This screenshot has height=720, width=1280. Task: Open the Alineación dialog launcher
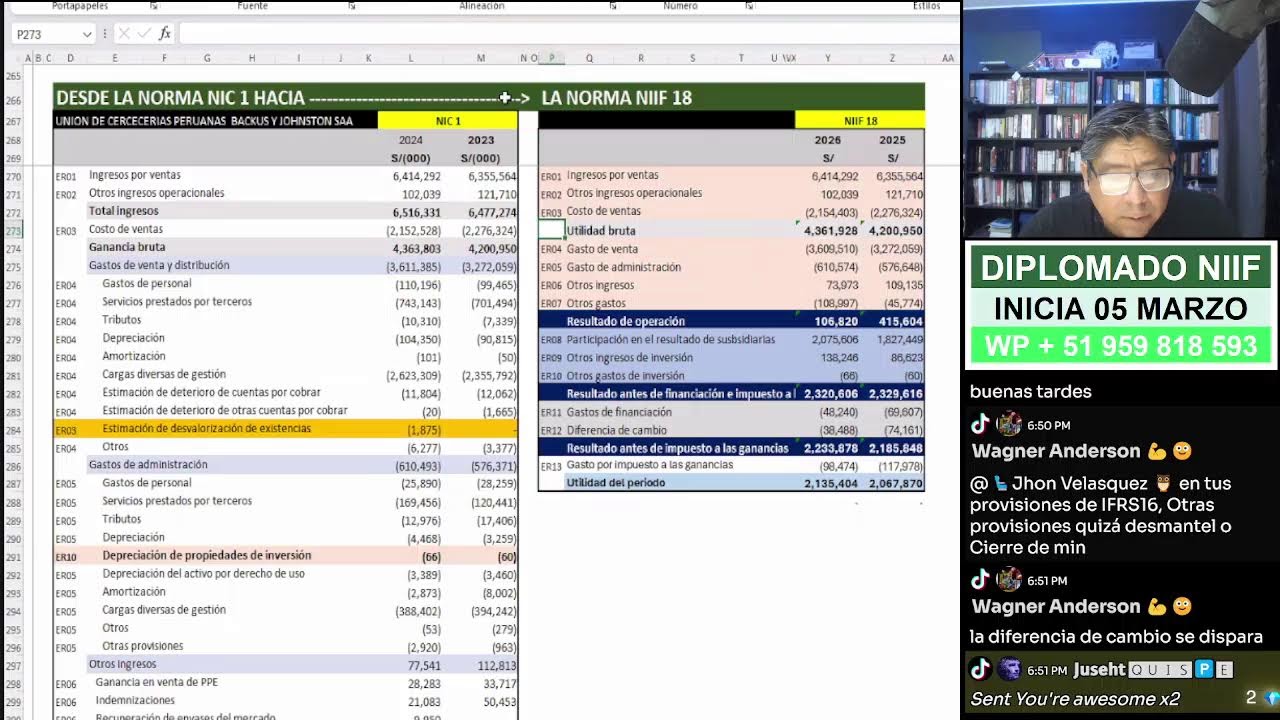click(613, 6)
